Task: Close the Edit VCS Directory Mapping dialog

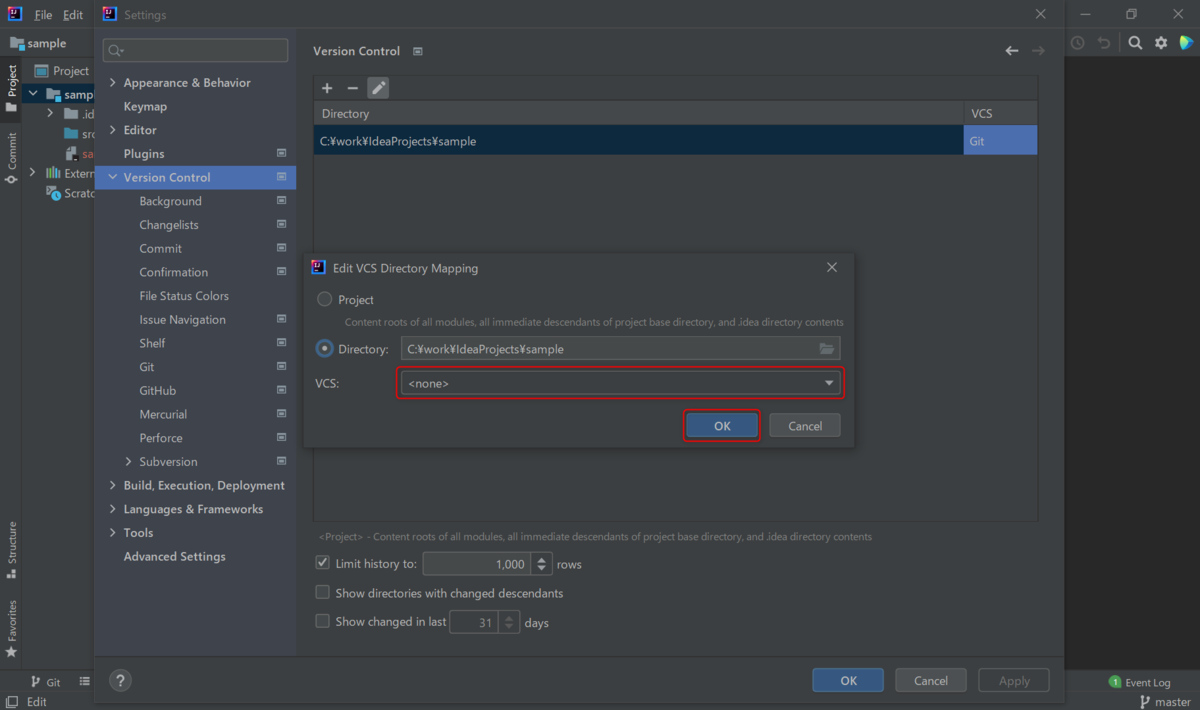Action: tap(832, 268)
